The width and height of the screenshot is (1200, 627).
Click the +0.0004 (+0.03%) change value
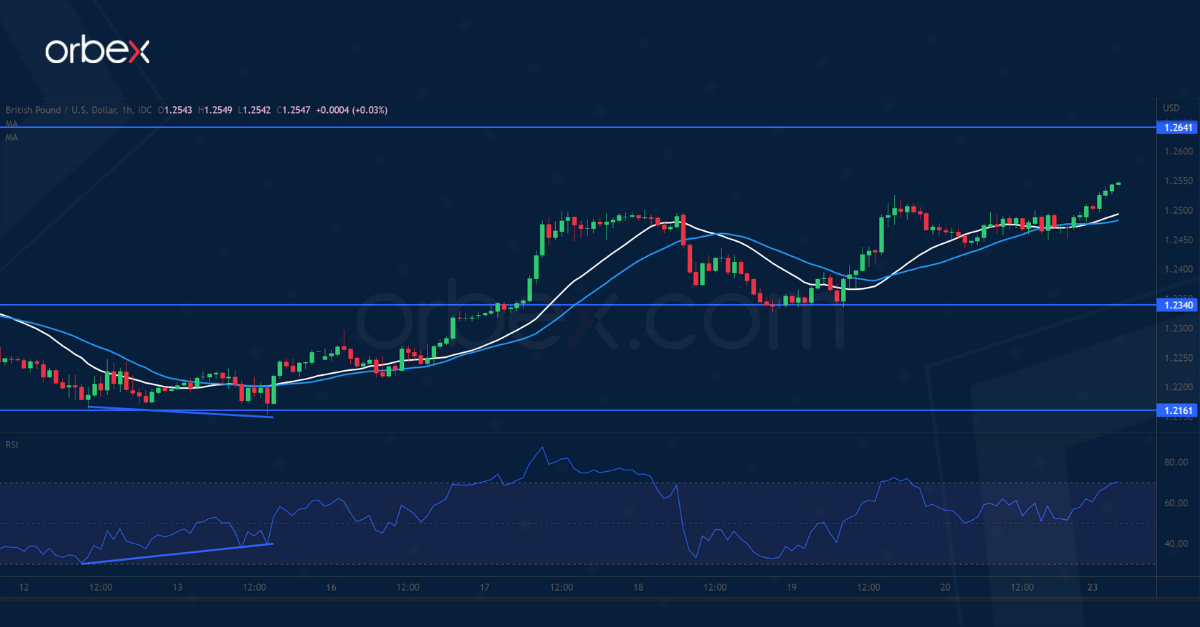click(x=351, y=110)
